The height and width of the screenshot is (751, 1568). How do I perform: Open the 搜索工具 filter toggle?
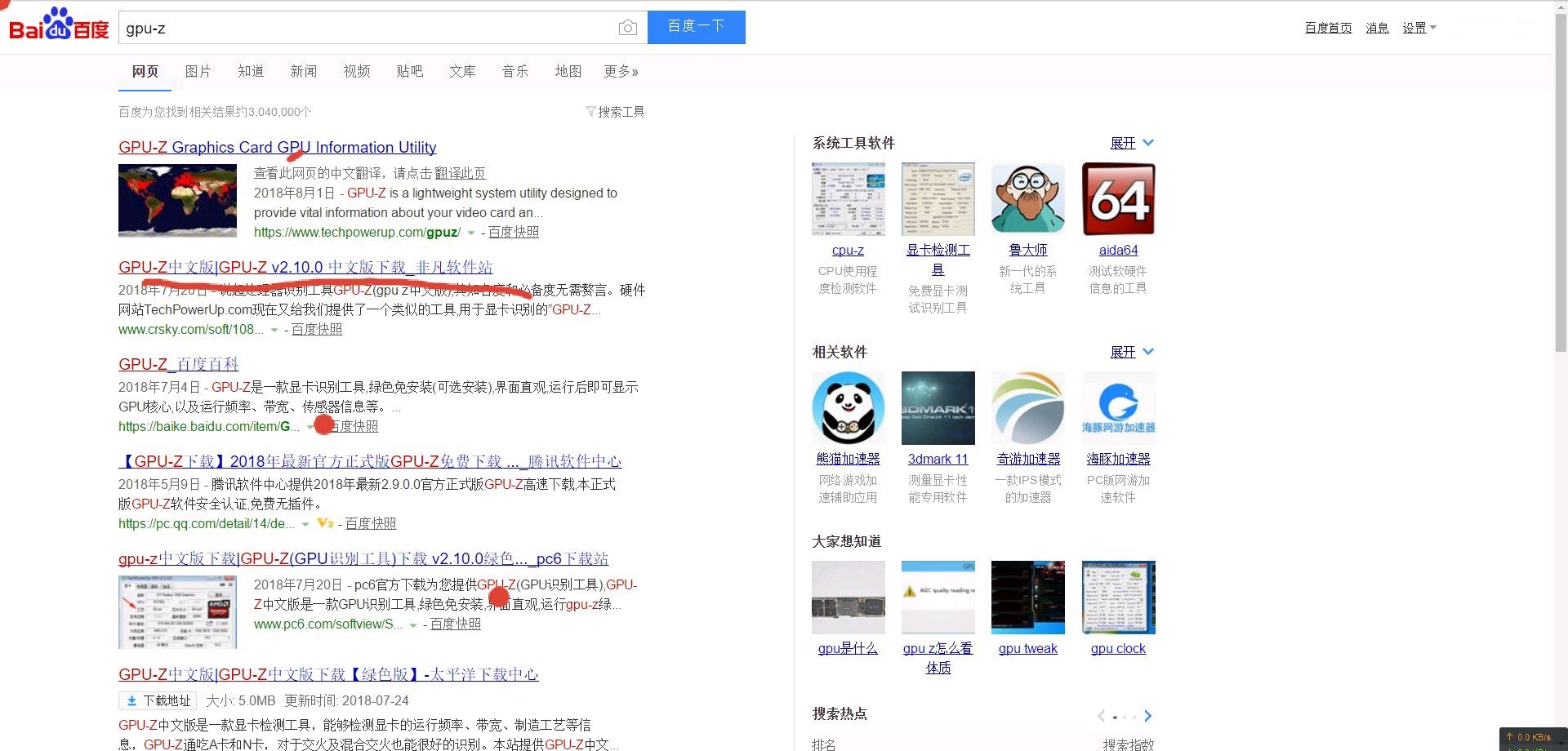click(614, 111)
